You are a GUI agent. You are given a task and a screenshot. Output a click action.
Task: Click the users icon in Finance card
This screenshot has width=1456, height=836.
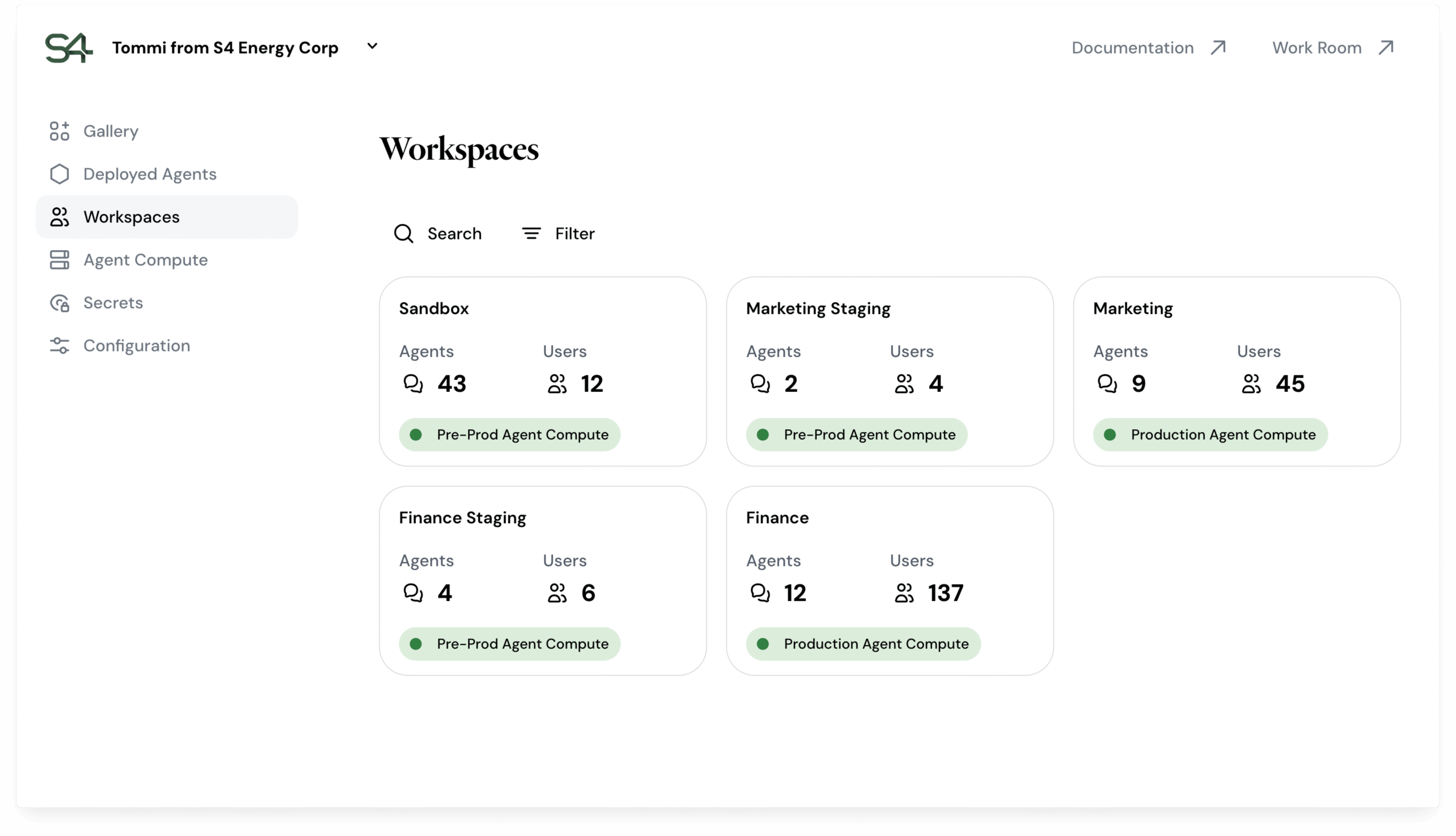coord(904,592)
